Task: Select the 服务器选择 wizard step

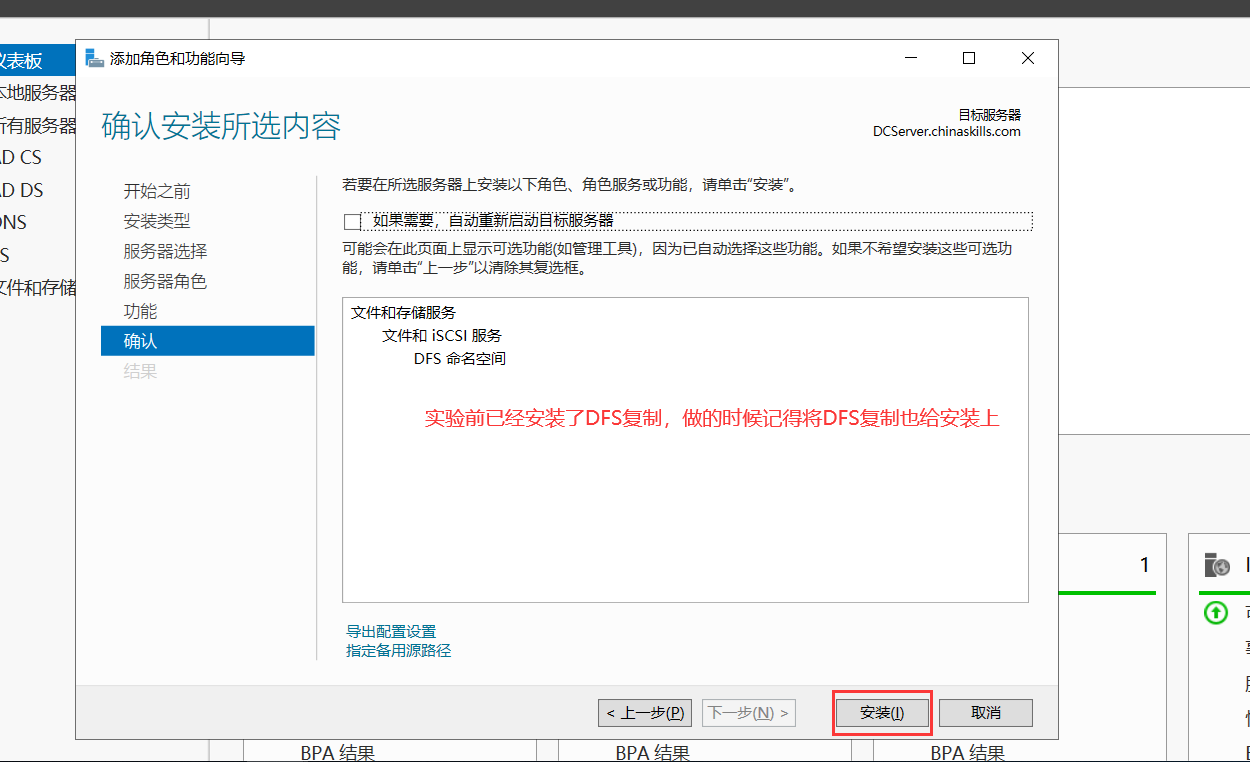Action: pyautogui.click(x=165, y=251)
